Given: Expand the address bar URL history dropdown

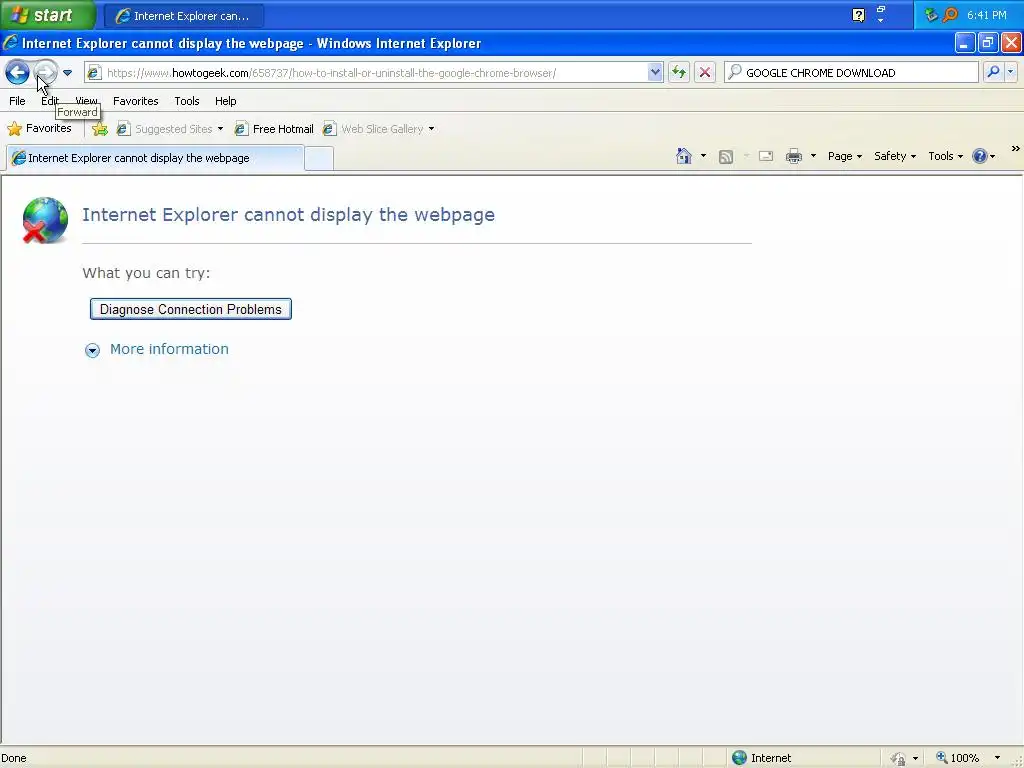Looking at the screenshot, I should [x=654, y=72].
